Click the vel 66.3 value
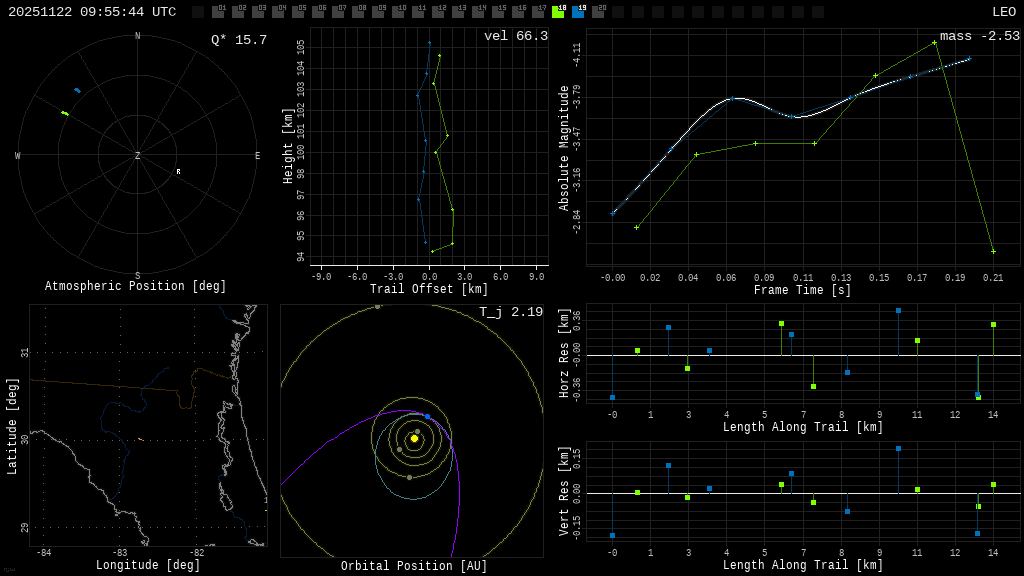Image resolution: width=1024 pixels, height=576 pixels. [x=516, y=36]
